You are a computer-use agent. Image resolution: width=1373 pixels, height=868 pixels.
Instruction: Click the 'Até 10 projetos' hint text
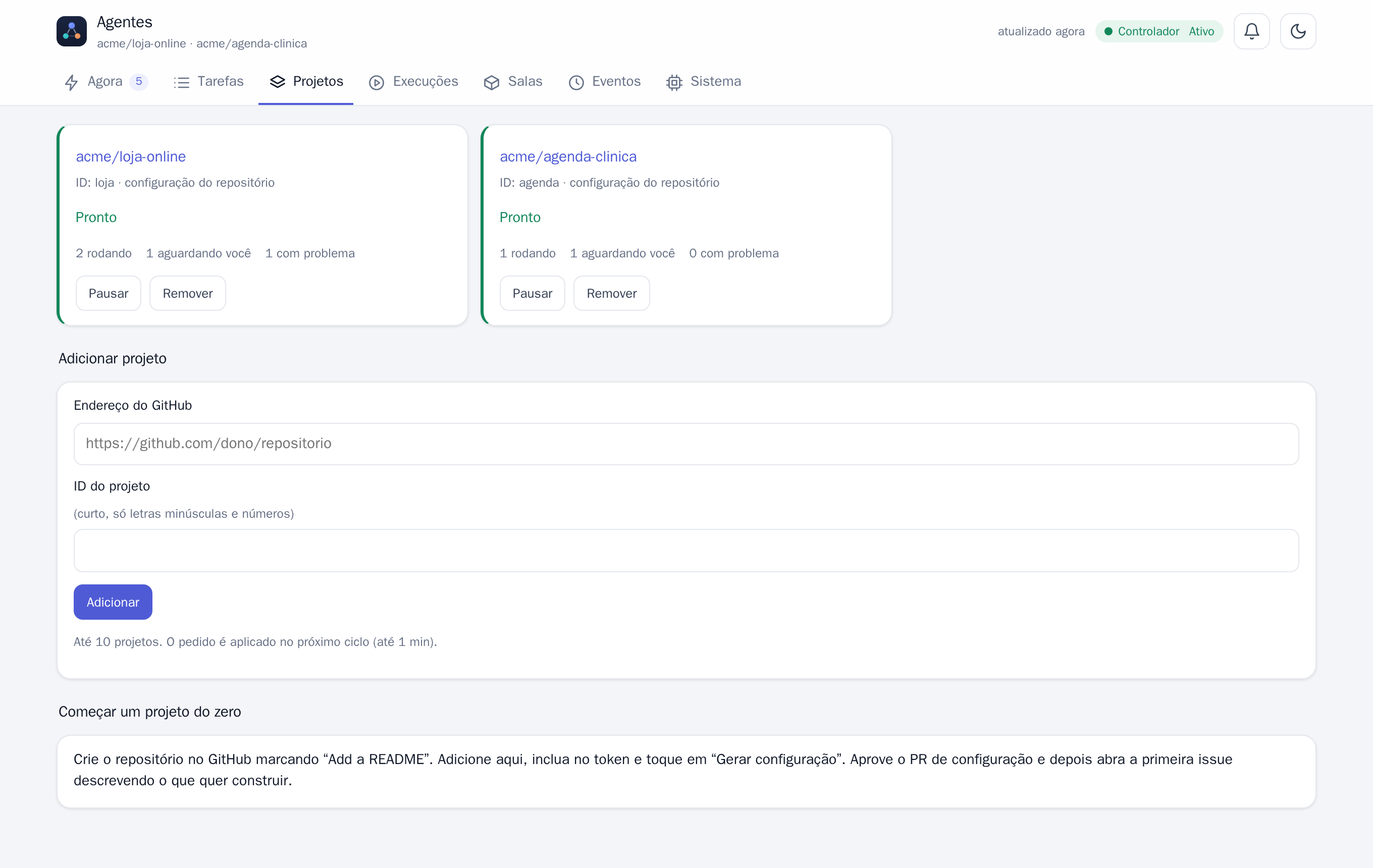click(x=255, y=642)
